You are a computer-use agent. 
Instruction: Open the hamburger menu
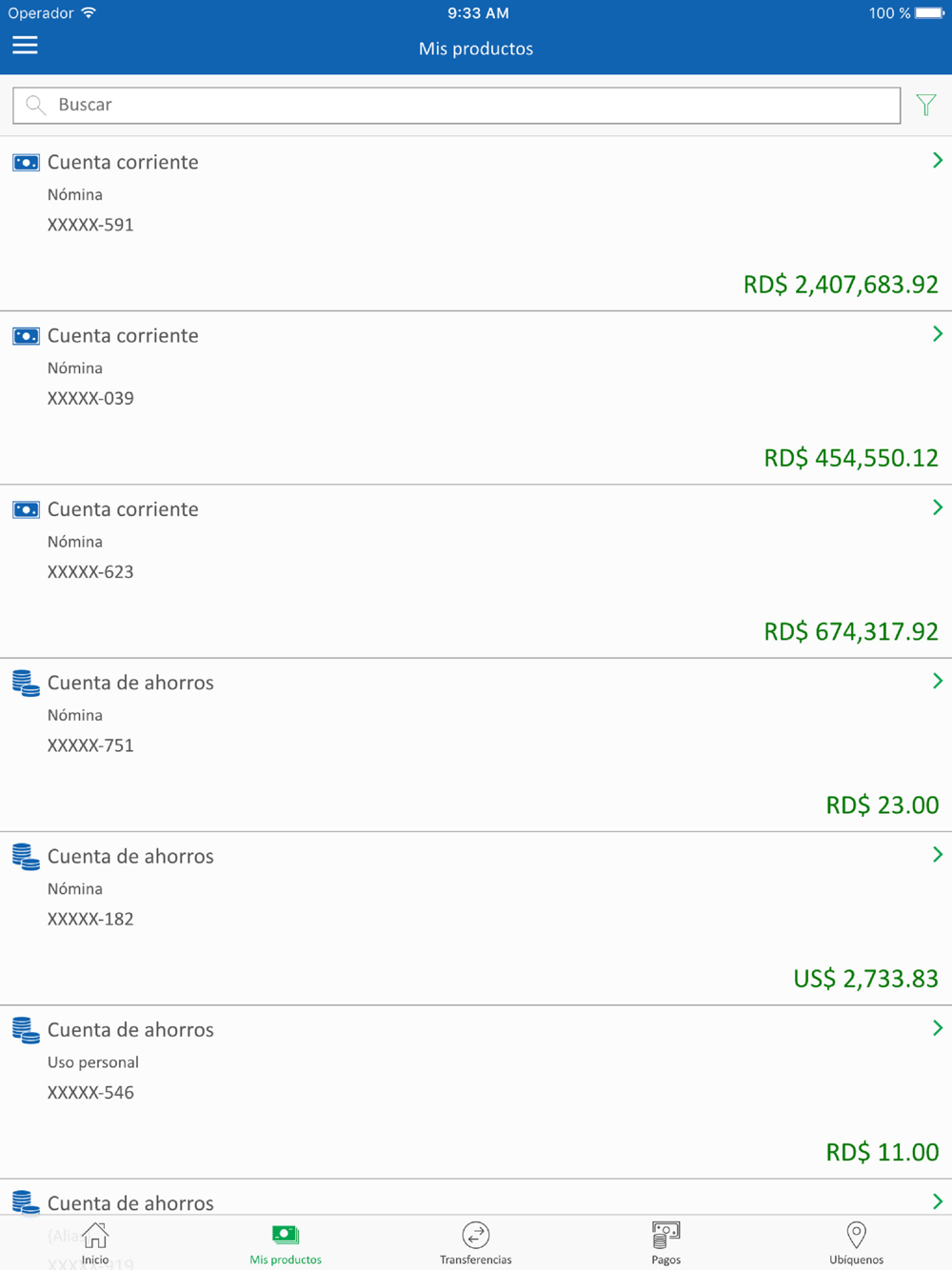click(x=25, y=46)
